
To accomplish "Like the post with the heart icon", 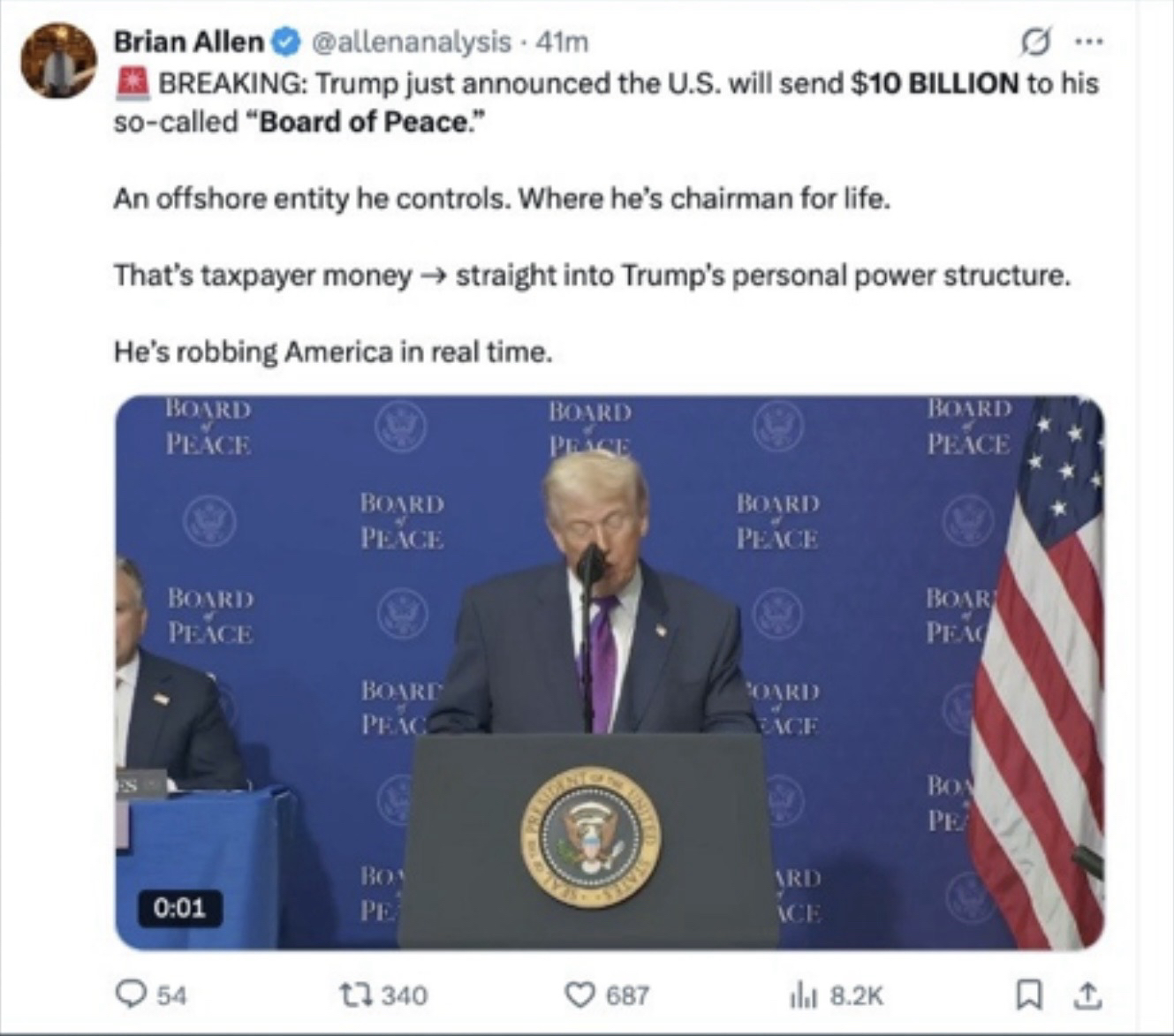I will tap(579, 995).
